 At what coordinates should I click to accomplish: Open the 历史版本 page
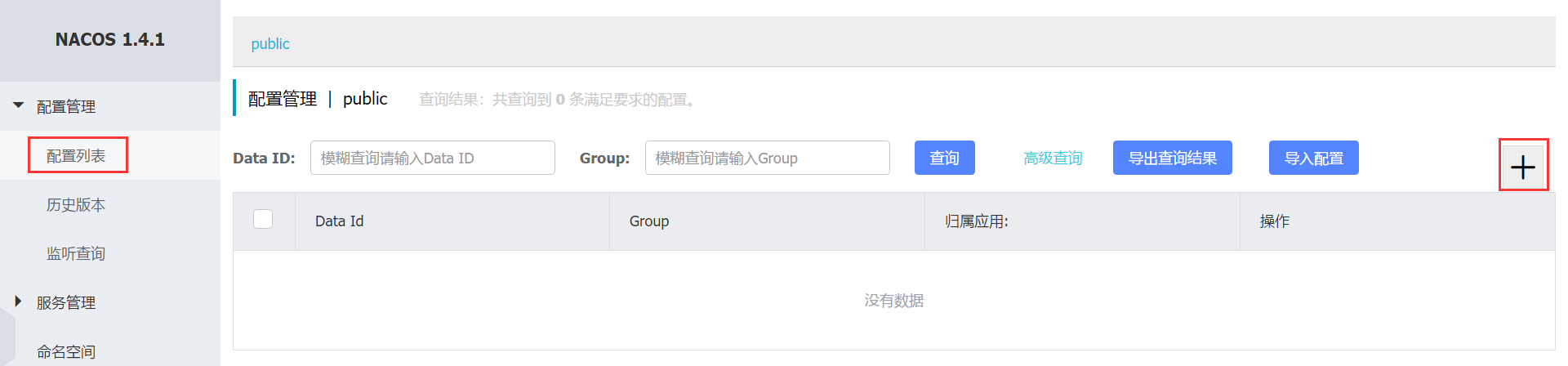coord(76,204)
